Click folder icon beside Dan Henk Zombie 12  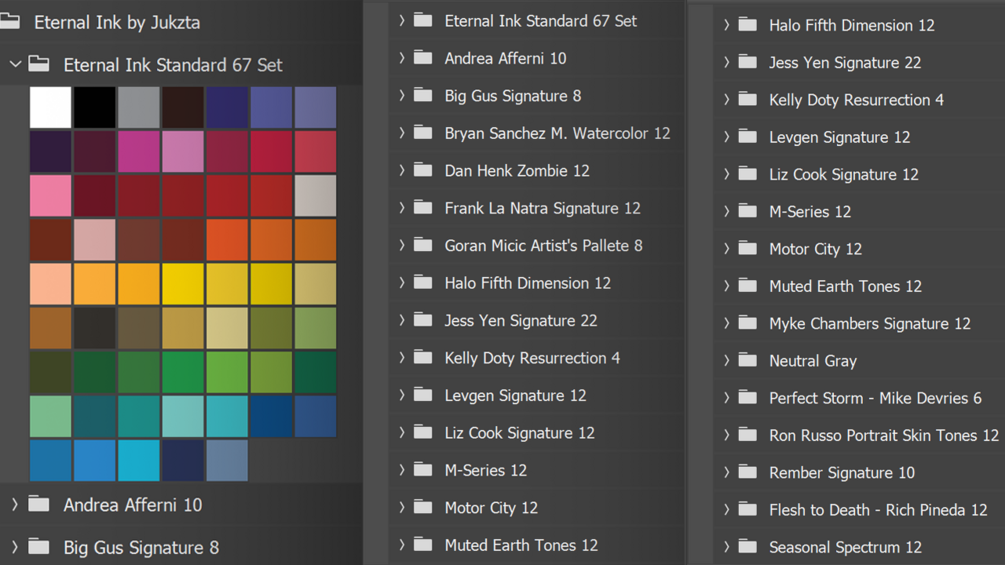[423, 169]
